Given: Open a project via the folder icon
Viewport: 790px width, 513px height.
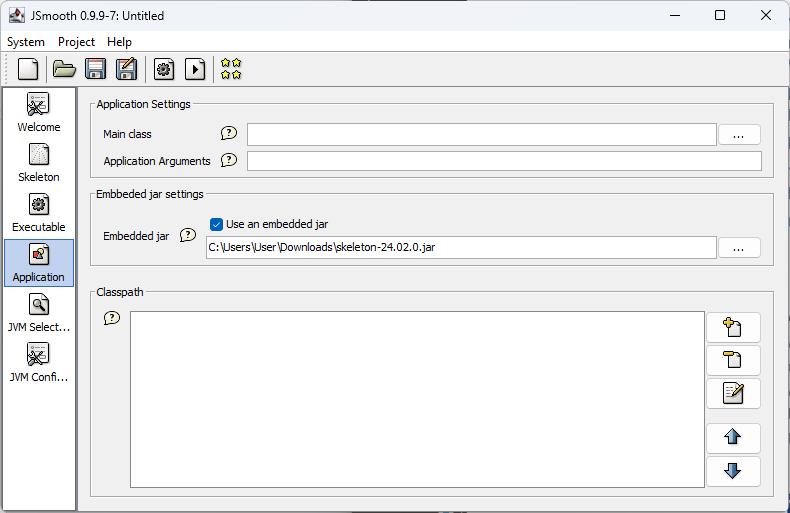Looking at the screenshot, I should click(x=64, y=69).
